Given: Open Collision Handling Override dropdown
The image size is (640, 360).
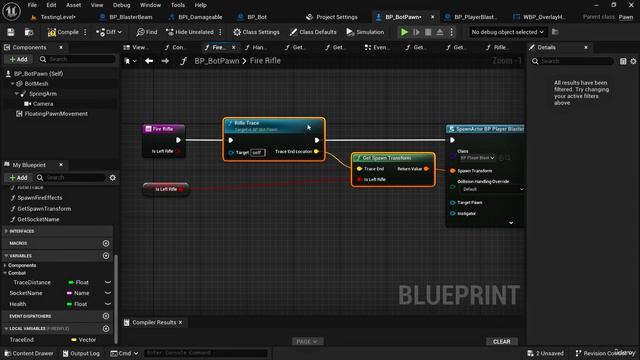Looking at the screenshot, I should point(492,189).
